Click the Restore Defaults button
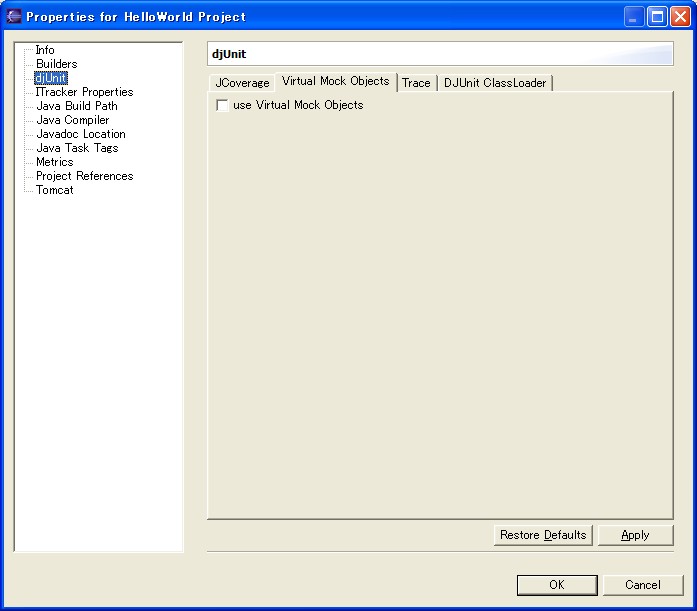The width and height of the screenshot is (697, 611). coord(543,535)
